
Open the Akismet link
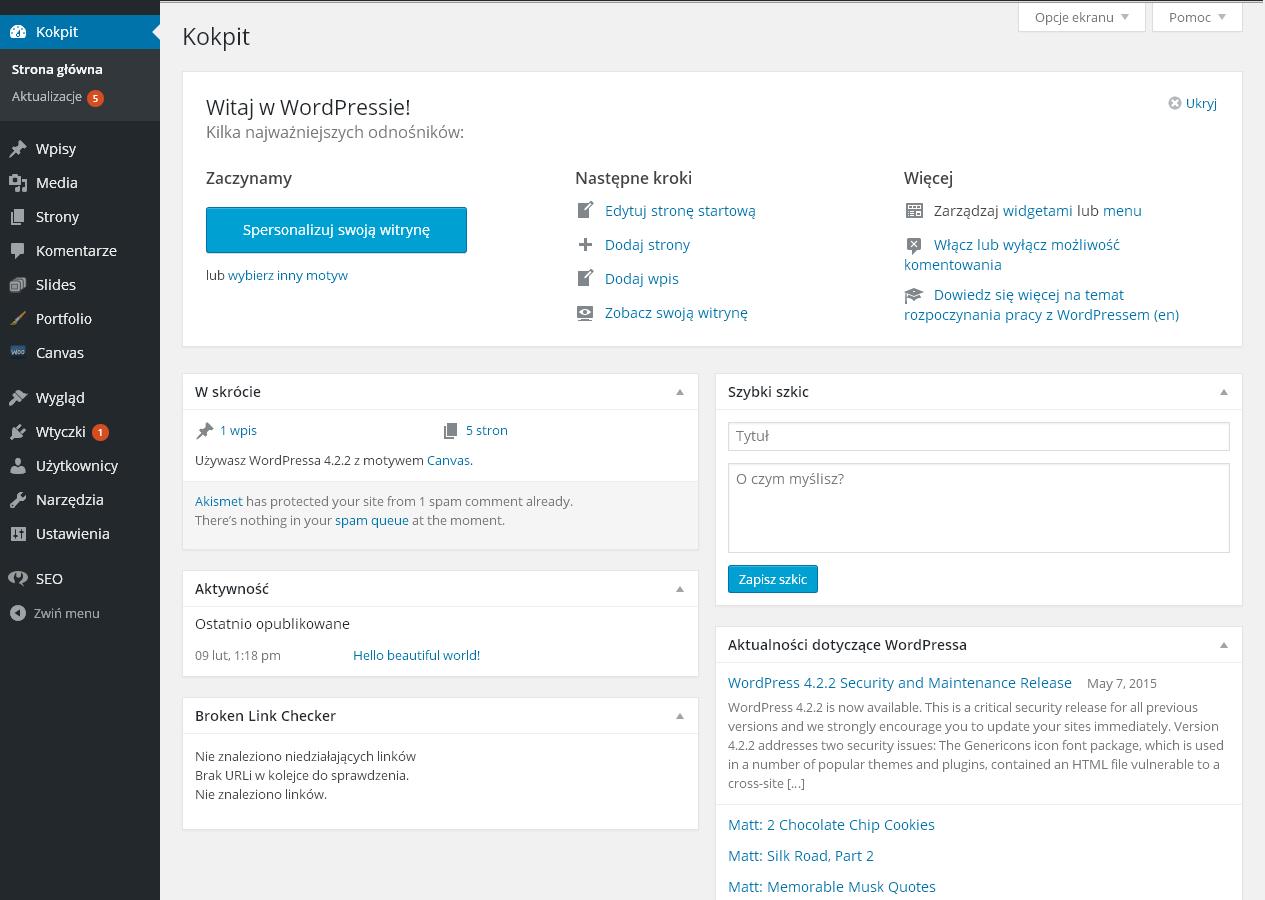219,501
